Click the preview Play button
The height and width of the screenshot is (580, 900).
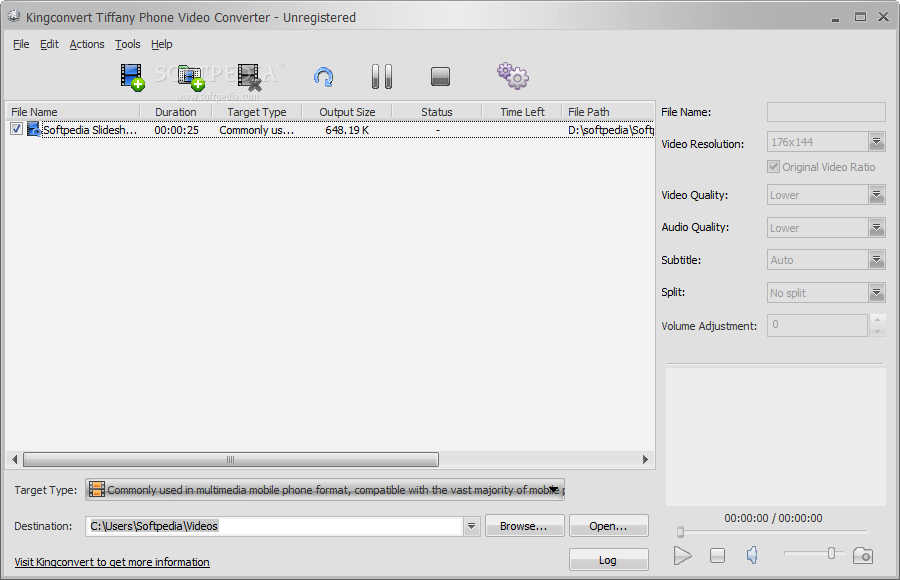click(682, 555)
